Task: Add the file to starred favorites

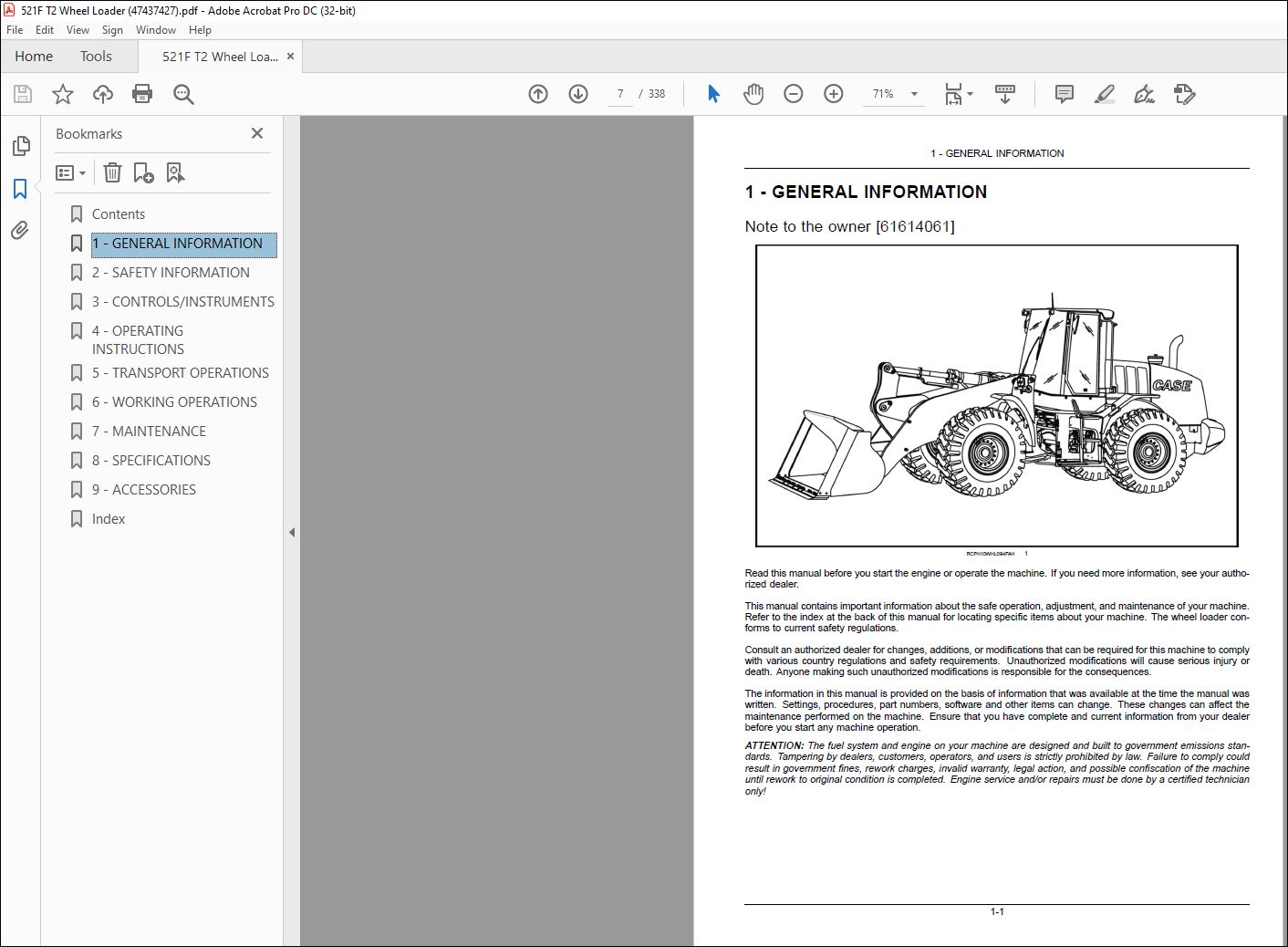Action: point(63,94)
